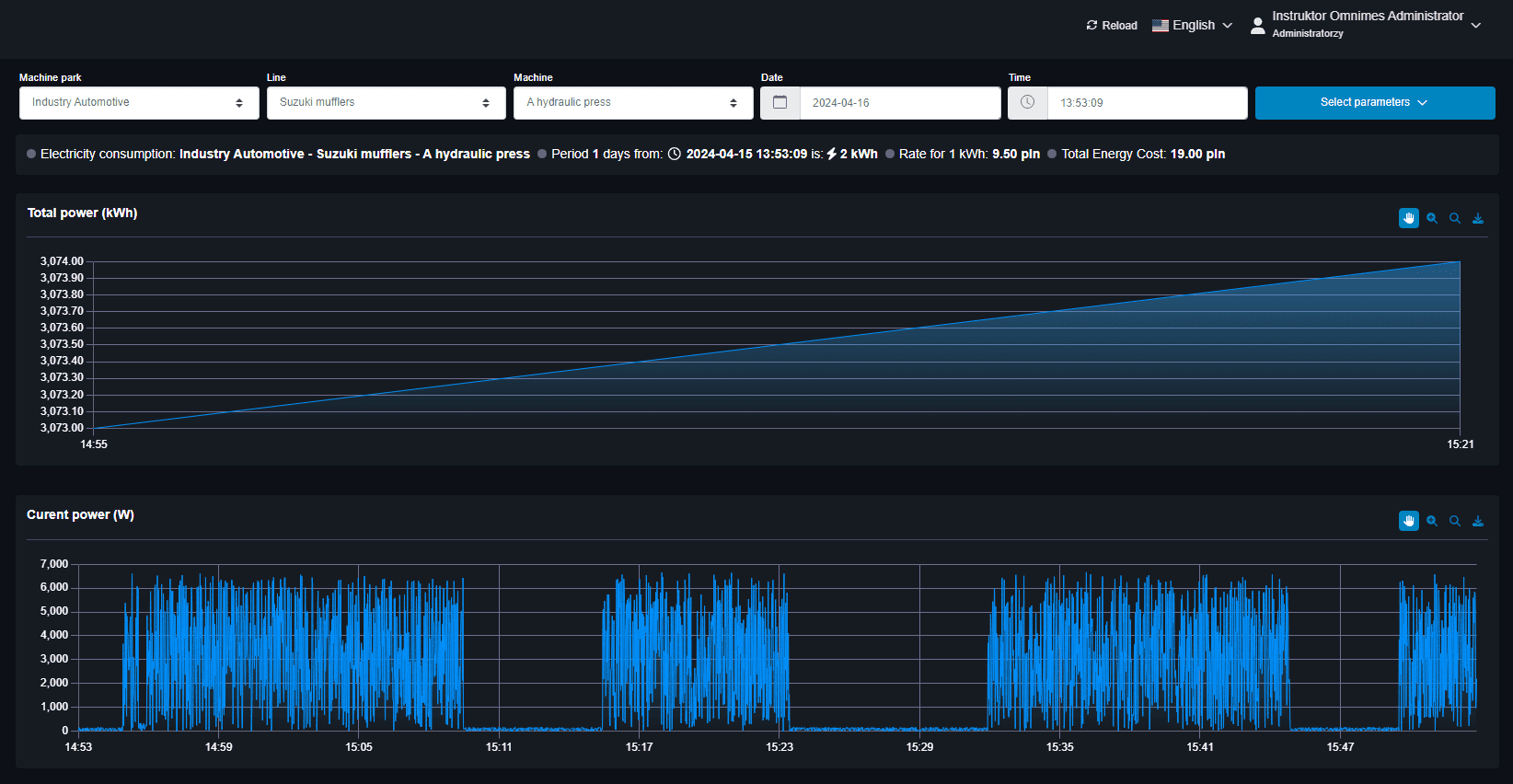This screenshot has height=784, width=1513.
Task: Click the Machine park field label
Action: 51,77
